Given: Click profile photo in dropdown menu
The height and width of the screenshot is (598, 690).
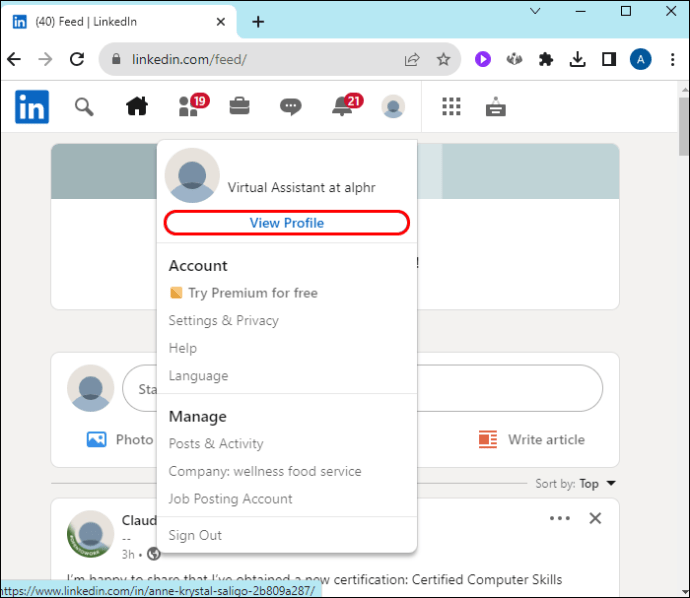Looking at the screenshot, I should tap(192, 175).
